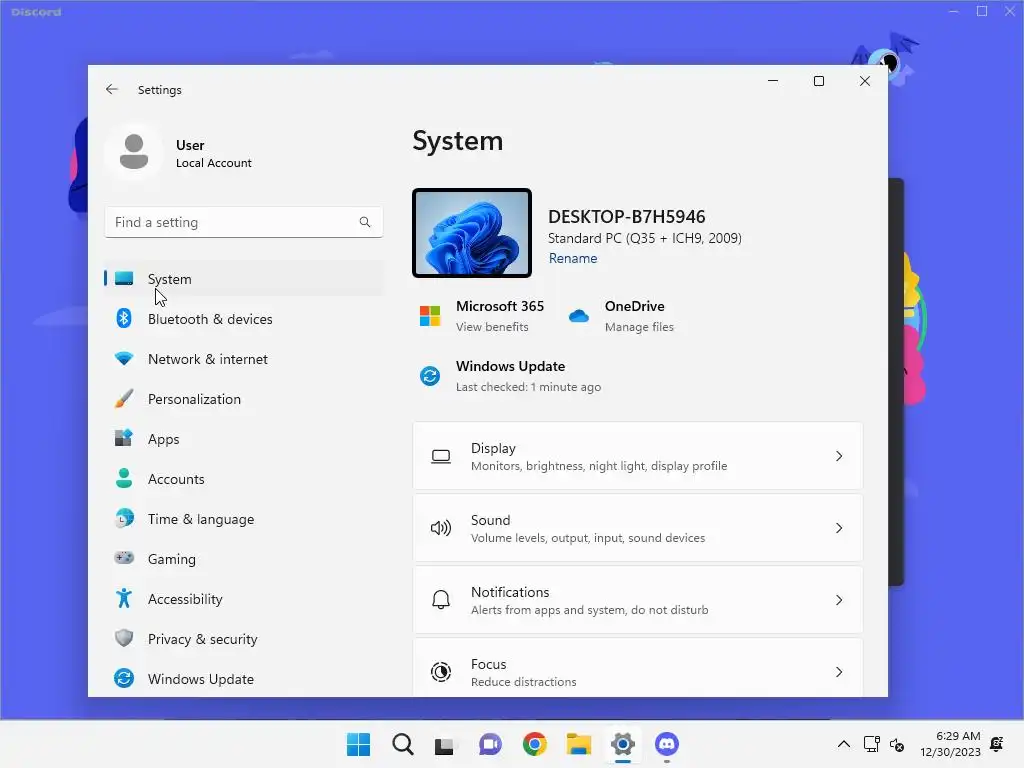Click the Display laptop icon

[441, 456]
